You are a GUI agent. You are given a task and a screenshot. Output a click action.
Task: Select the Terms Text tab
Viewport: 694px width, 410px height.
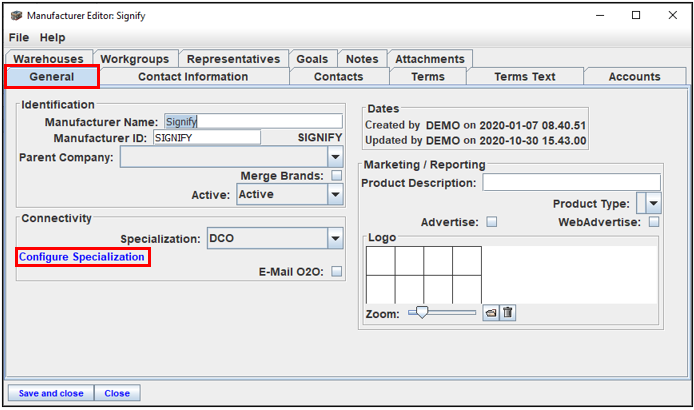coord(524,77)
